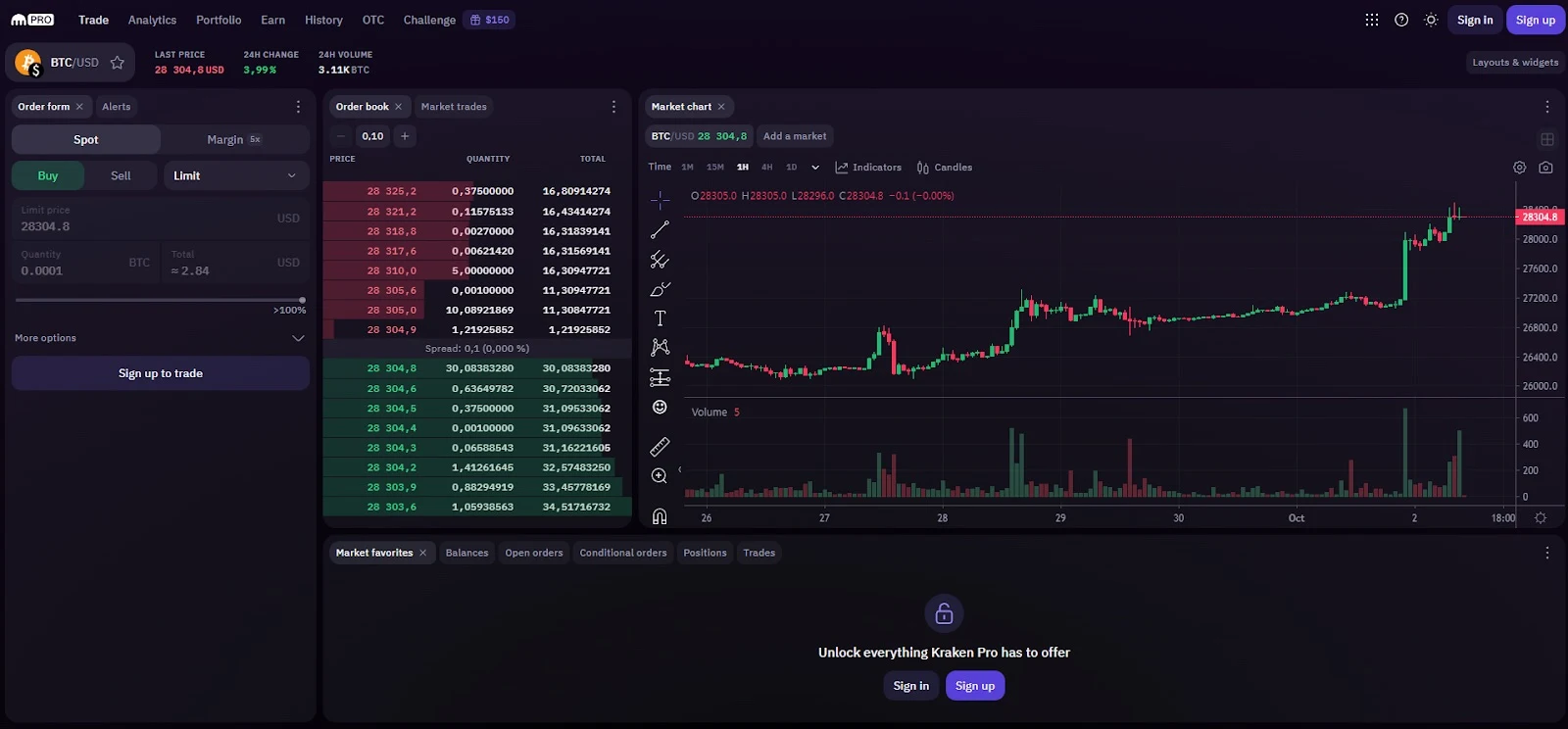Click Sign in button in top bar
Image resolution: width=1568 pixels, height=729 pixels.
[x=1475, y=20]
